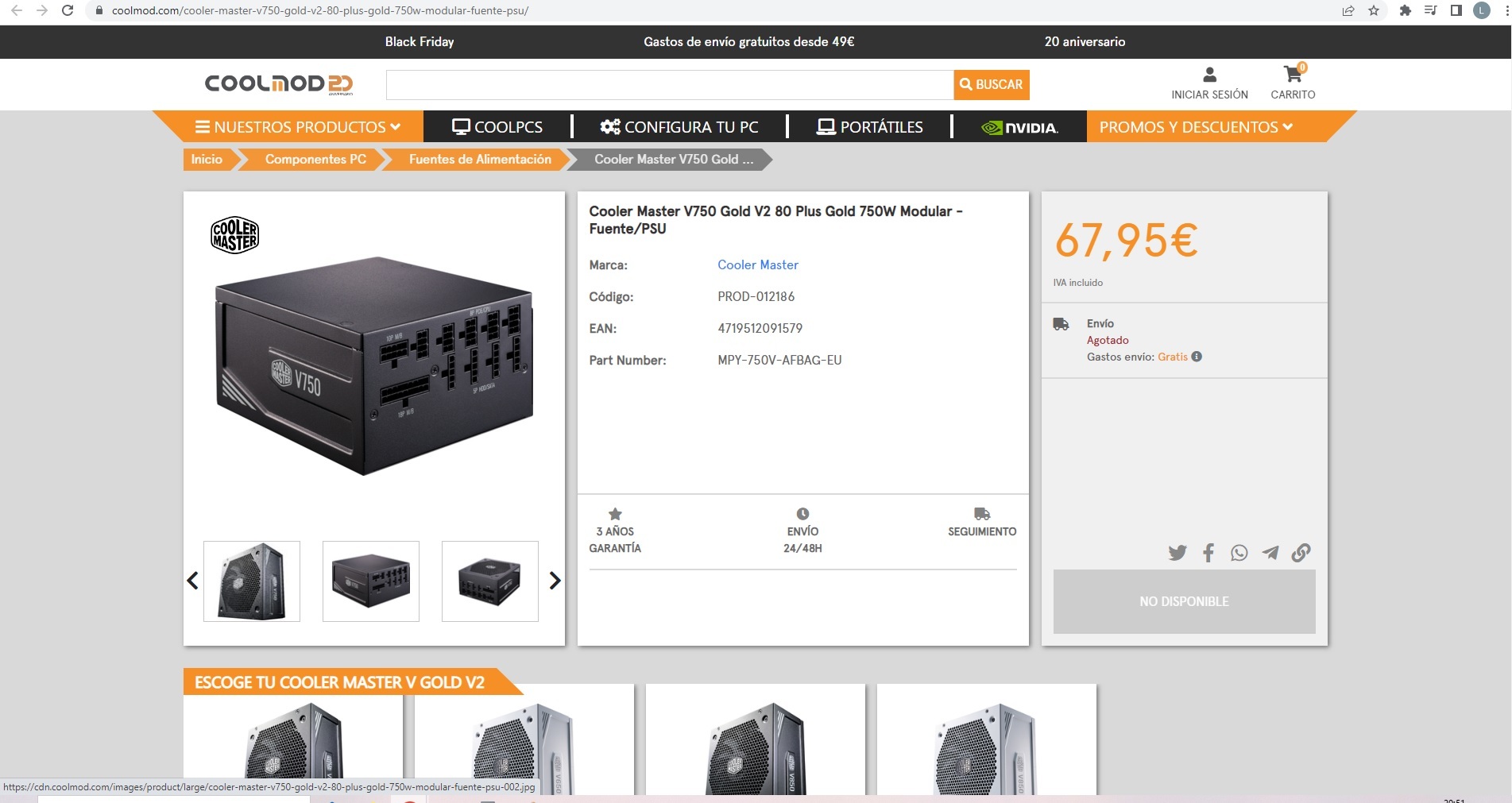Screen dimensions: 1512x803
Task: Reload the page with refresh icon
Action: click(68, 10)
